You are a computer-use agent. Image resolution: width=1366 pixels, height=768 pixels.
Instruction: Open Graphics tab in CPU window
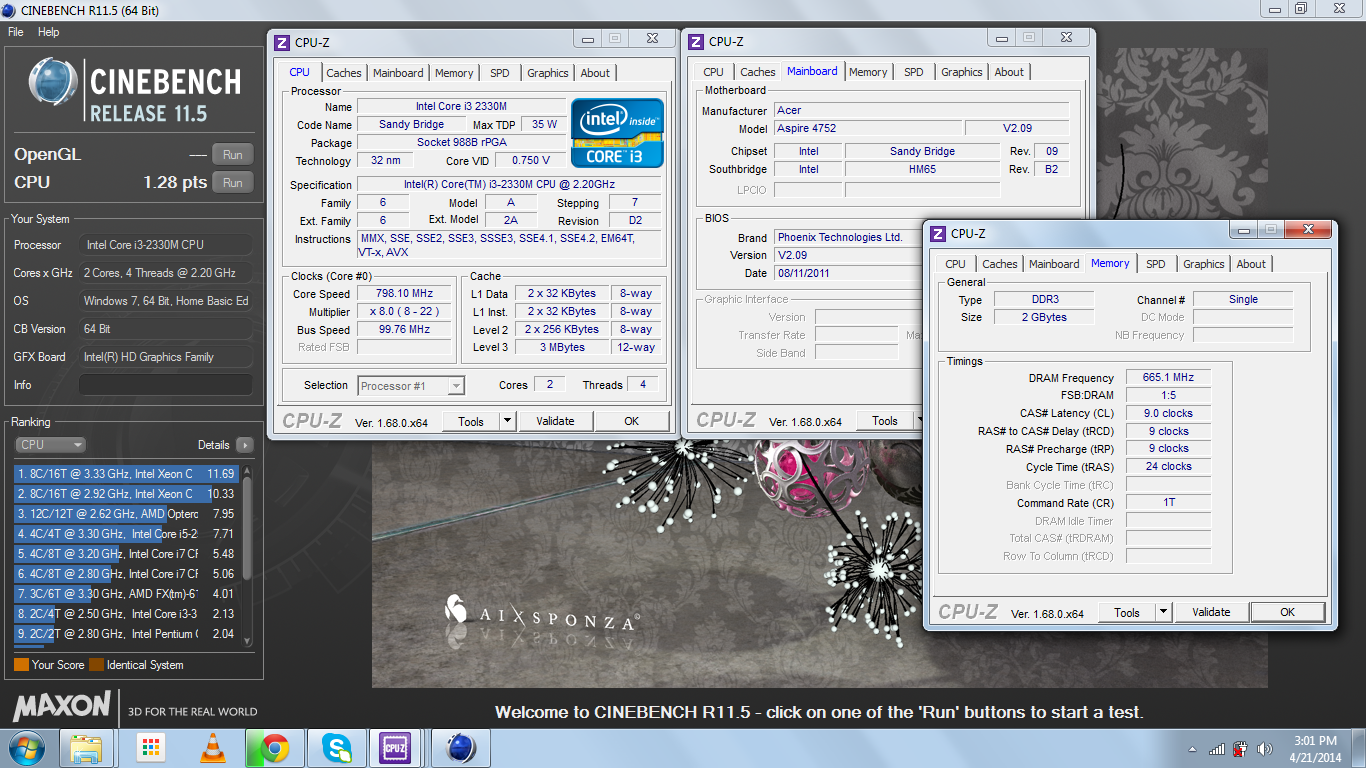(x=548, y=73)
